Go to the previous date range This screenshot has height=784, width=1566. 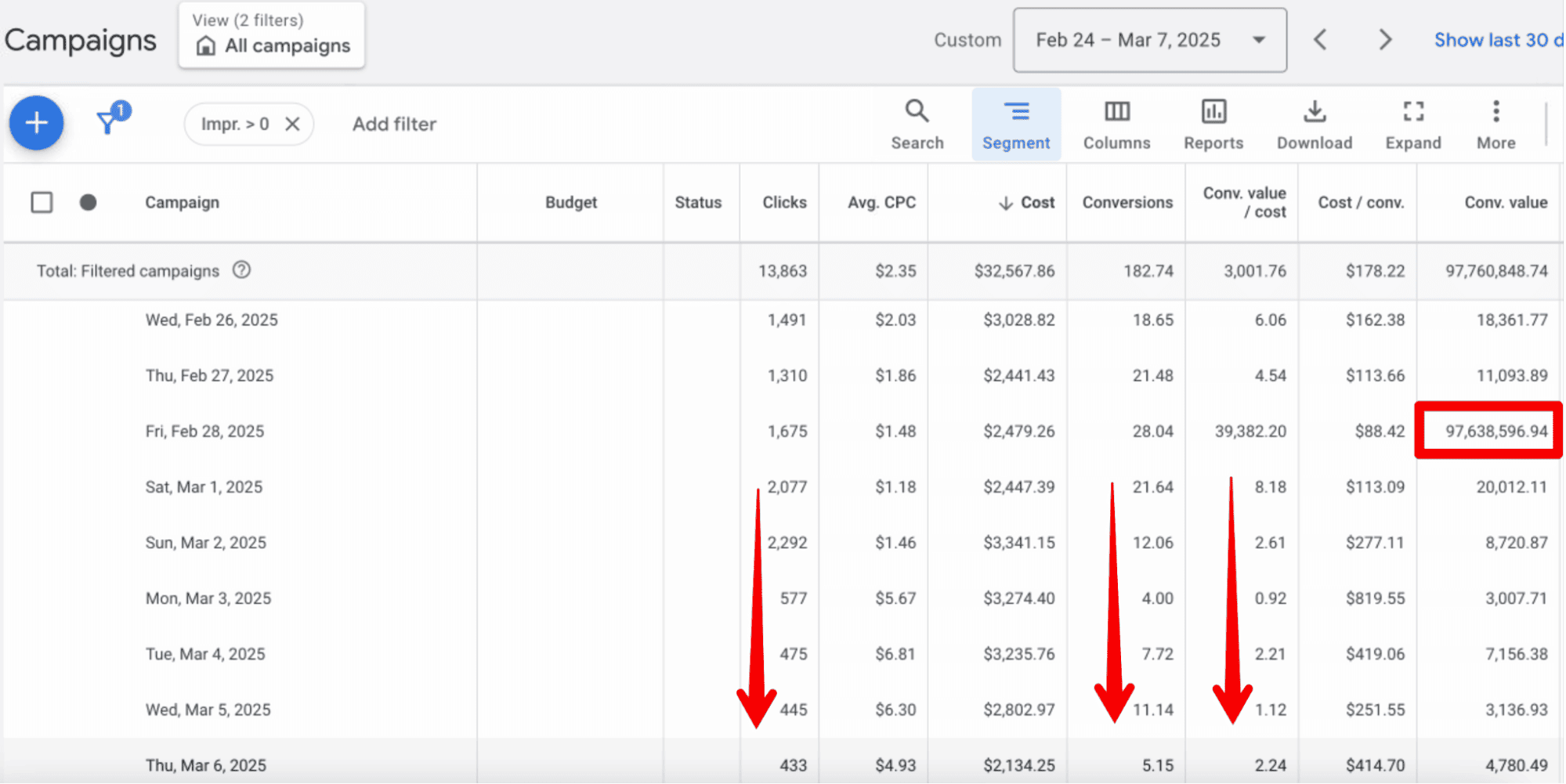click(1320, 40)
